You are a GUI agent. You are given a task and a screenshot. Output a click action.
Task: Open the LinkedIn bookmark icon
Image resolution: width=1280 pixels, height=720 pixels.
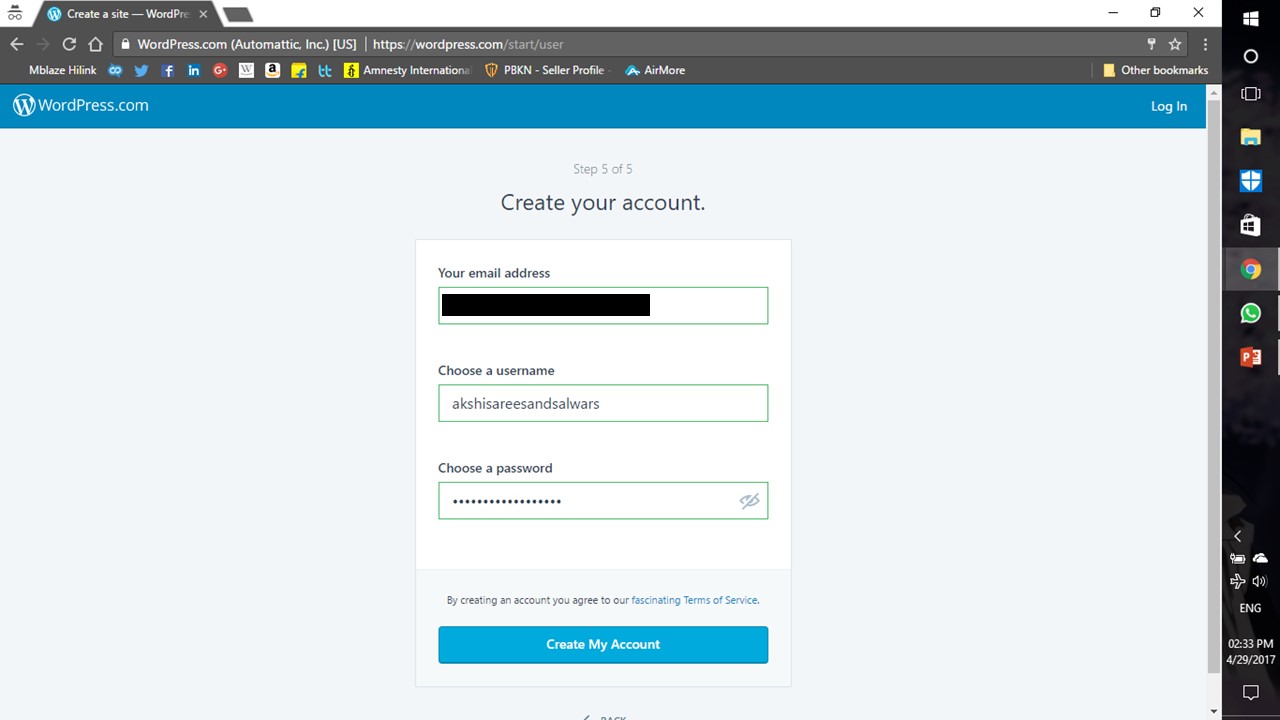pos(194,71)
